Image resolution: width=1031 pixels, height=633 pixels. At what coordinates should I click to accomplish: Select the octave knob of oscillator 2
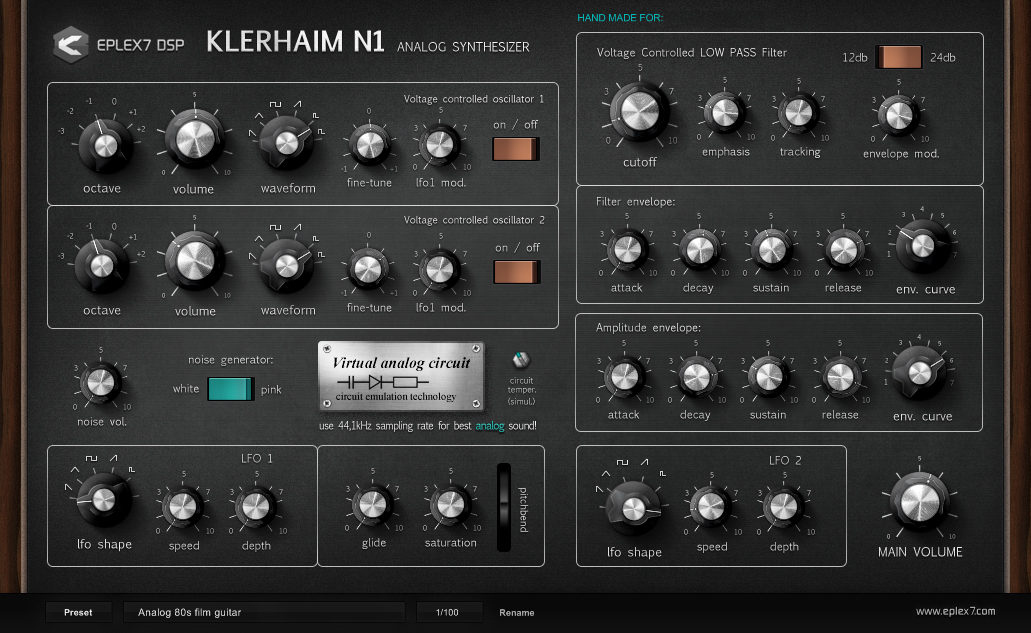[x=100, y=266]
